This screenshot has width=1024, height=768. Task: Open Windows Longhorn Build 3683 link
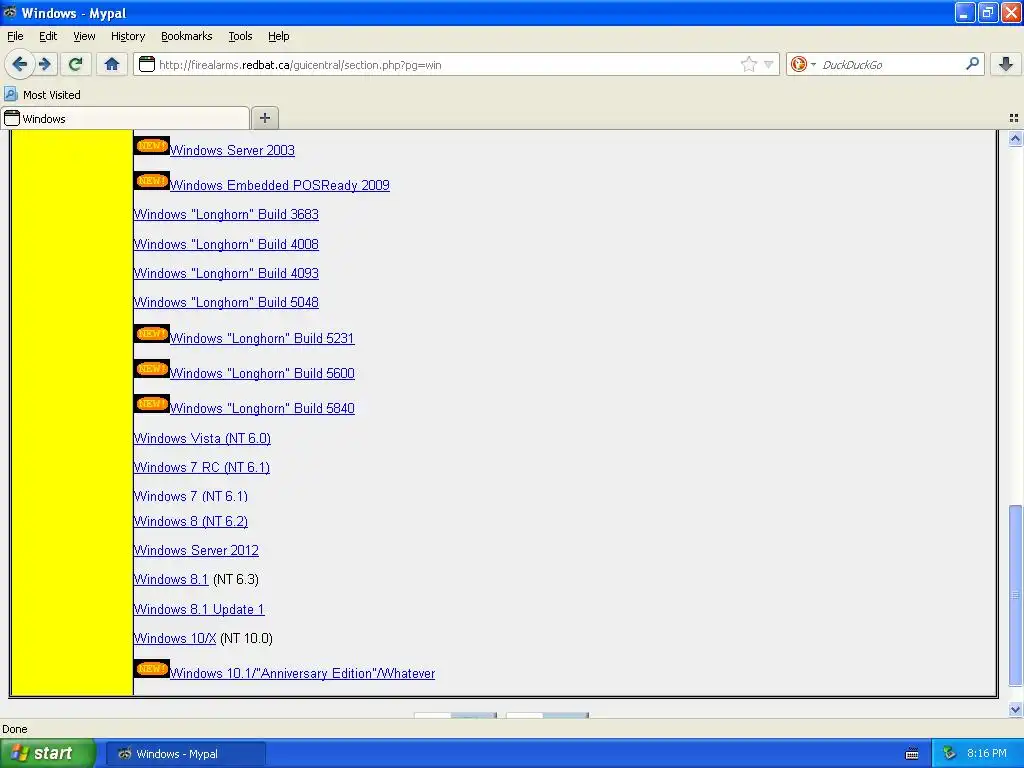pos(226,215)
